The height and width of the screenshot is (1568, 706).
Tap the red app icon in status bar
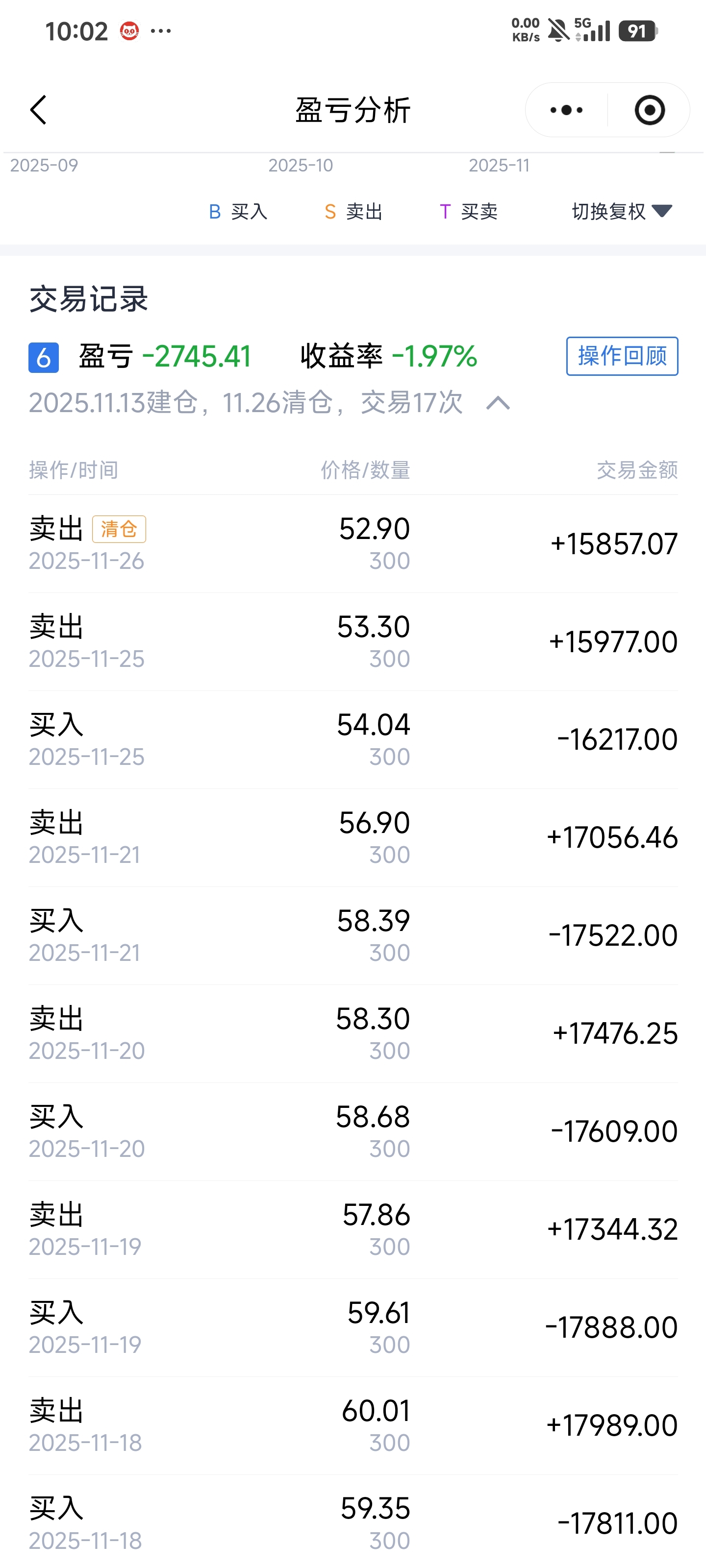129,30
